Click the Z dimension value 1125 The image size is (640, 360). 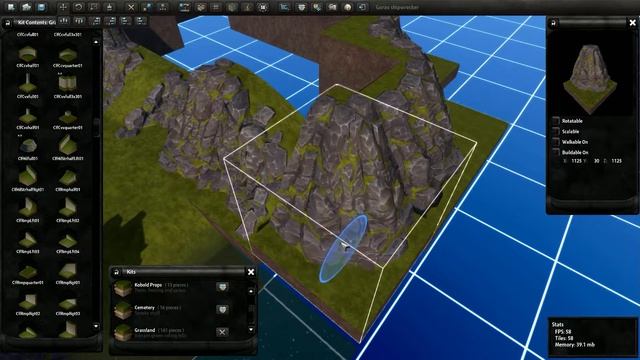(616, 161)
